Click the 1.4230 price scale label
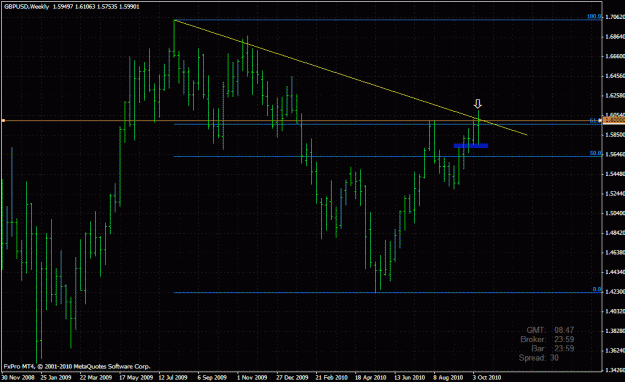Image resolution: width=625 pixels, height=382 pixels. [615, 292]
